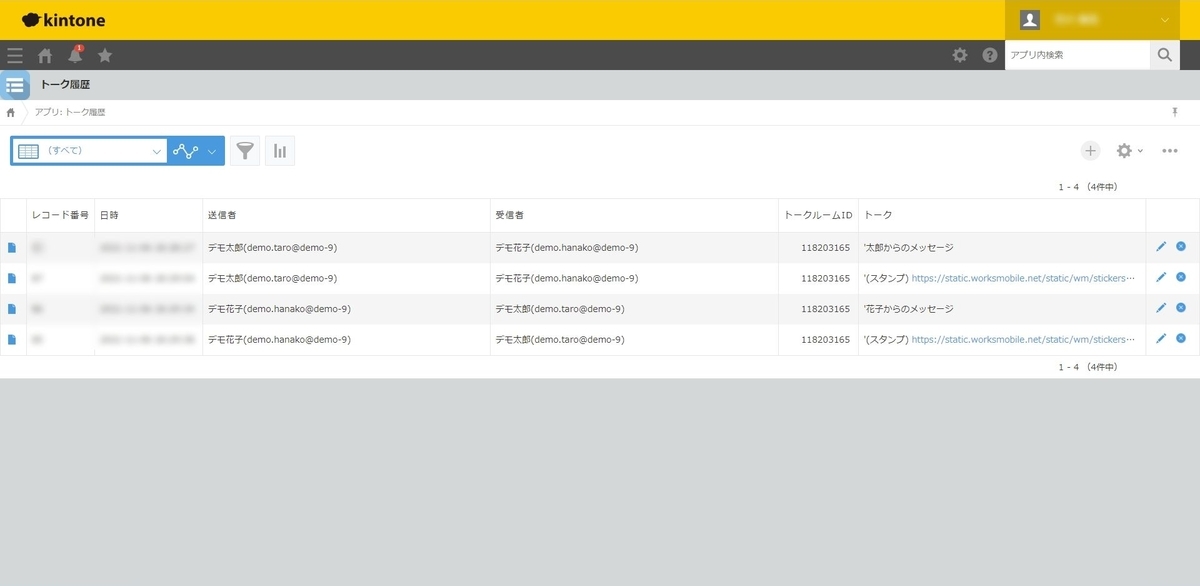Click the first row's sender デモ太郎(demo.taro@demo-9)
This screenshot has height=586, width=1200.
pyautogui.click(x=272, y=248)
